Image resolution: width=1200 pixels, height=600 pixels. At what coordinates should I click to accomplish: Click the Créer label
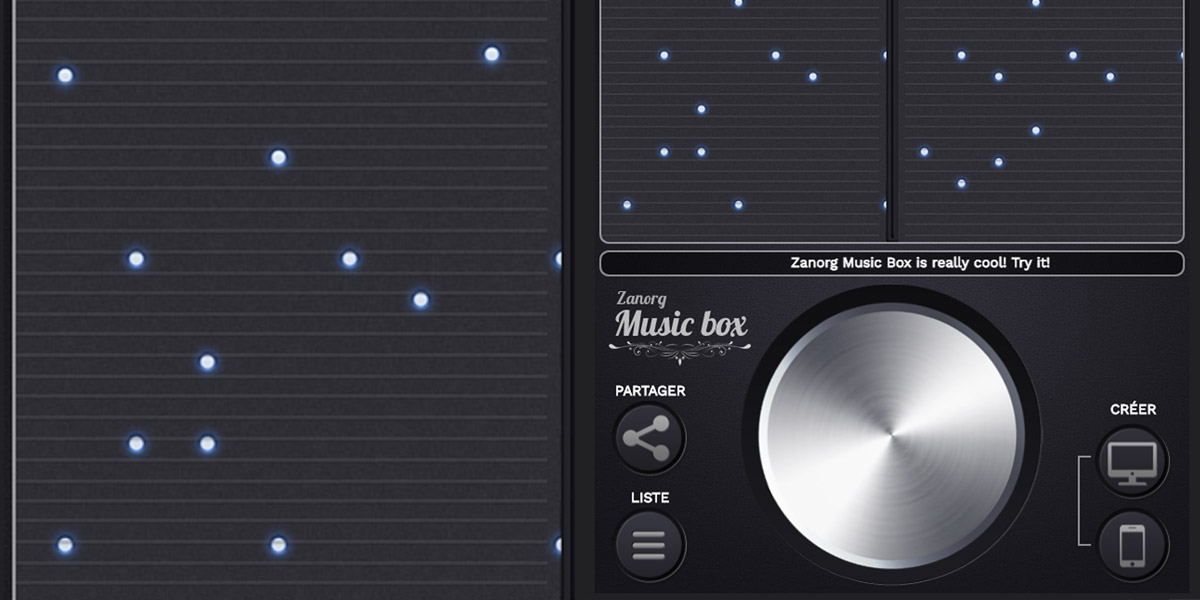click(x=1133, y=409)
